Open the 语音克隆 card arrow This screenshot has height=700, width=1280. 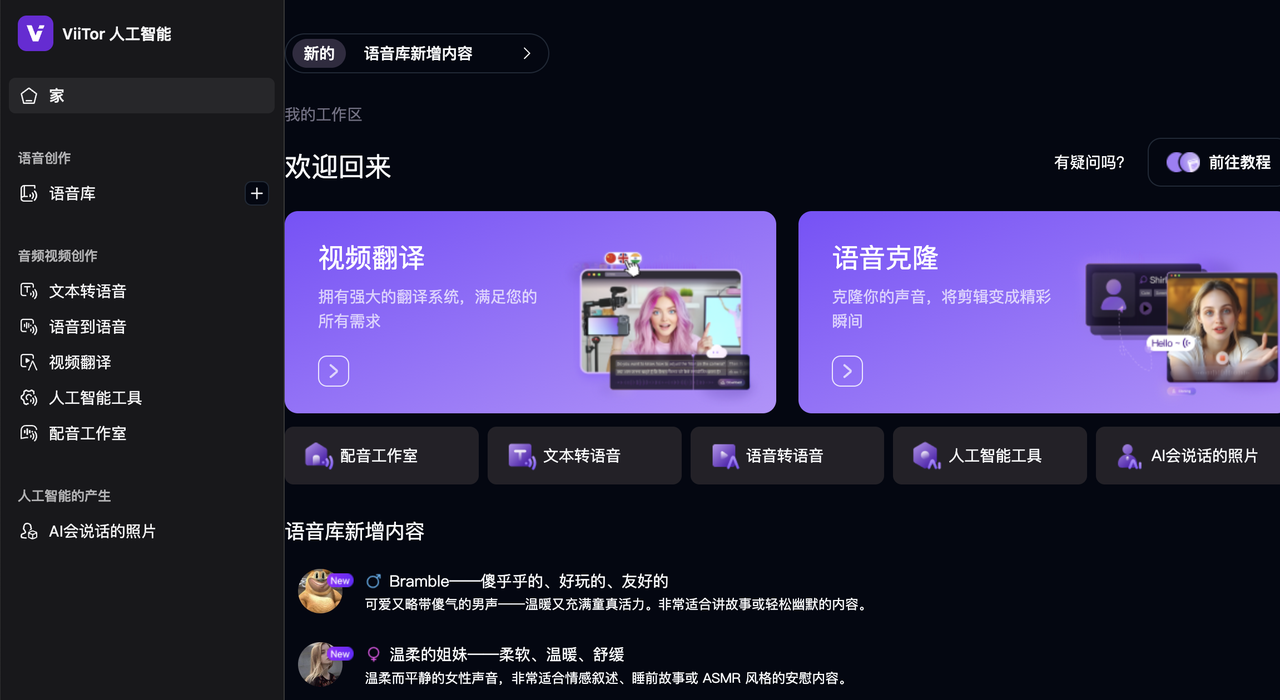click(x=847, y=371)
